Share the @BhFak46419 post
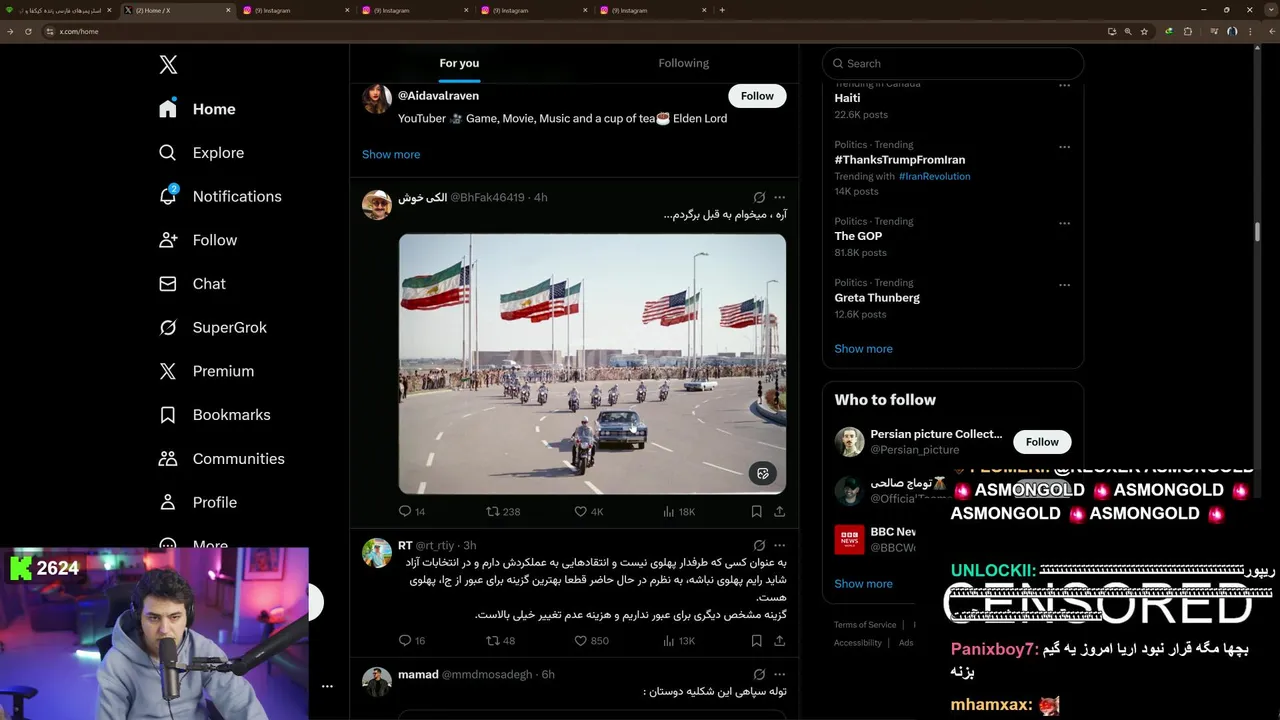The width and height of the screenshot is (1280, 720). tap(780, 511)
